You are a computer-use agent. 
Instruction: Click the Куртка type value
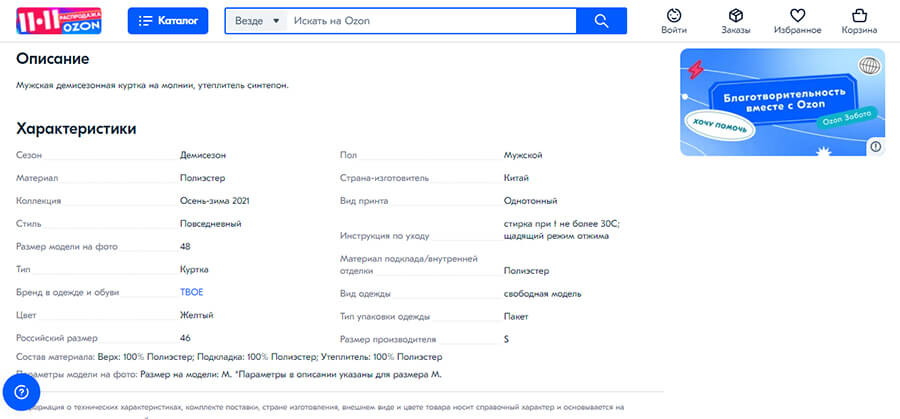pyautogui.click(x=195, y=269)
